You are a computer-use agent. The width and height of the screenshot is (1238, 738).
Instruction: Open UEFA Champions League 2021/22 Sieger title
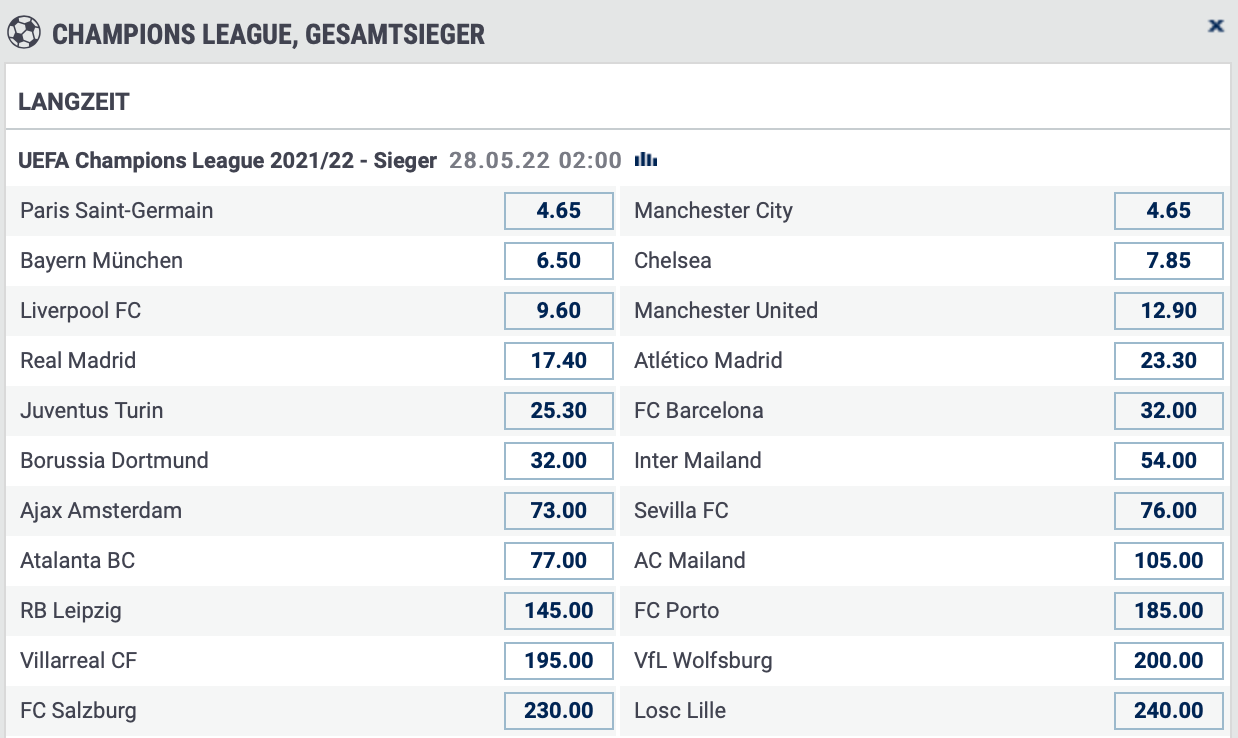[x=228, y=160]
